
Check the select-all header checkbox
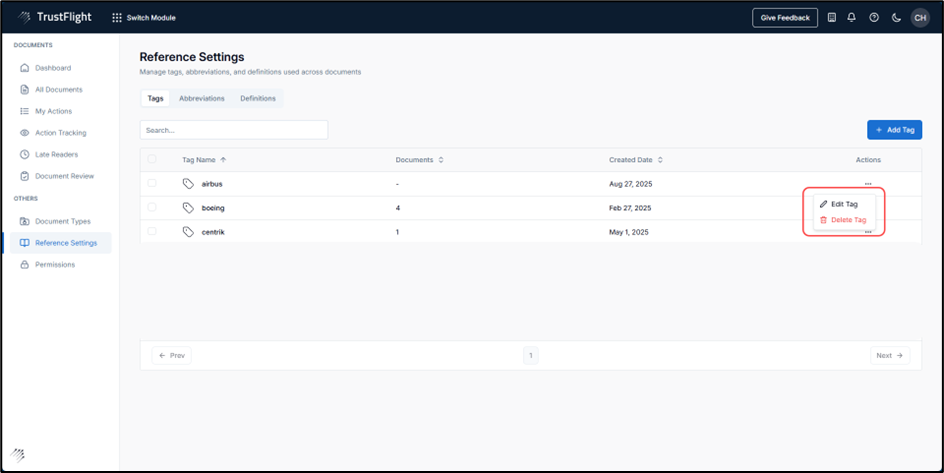[152, 159]
